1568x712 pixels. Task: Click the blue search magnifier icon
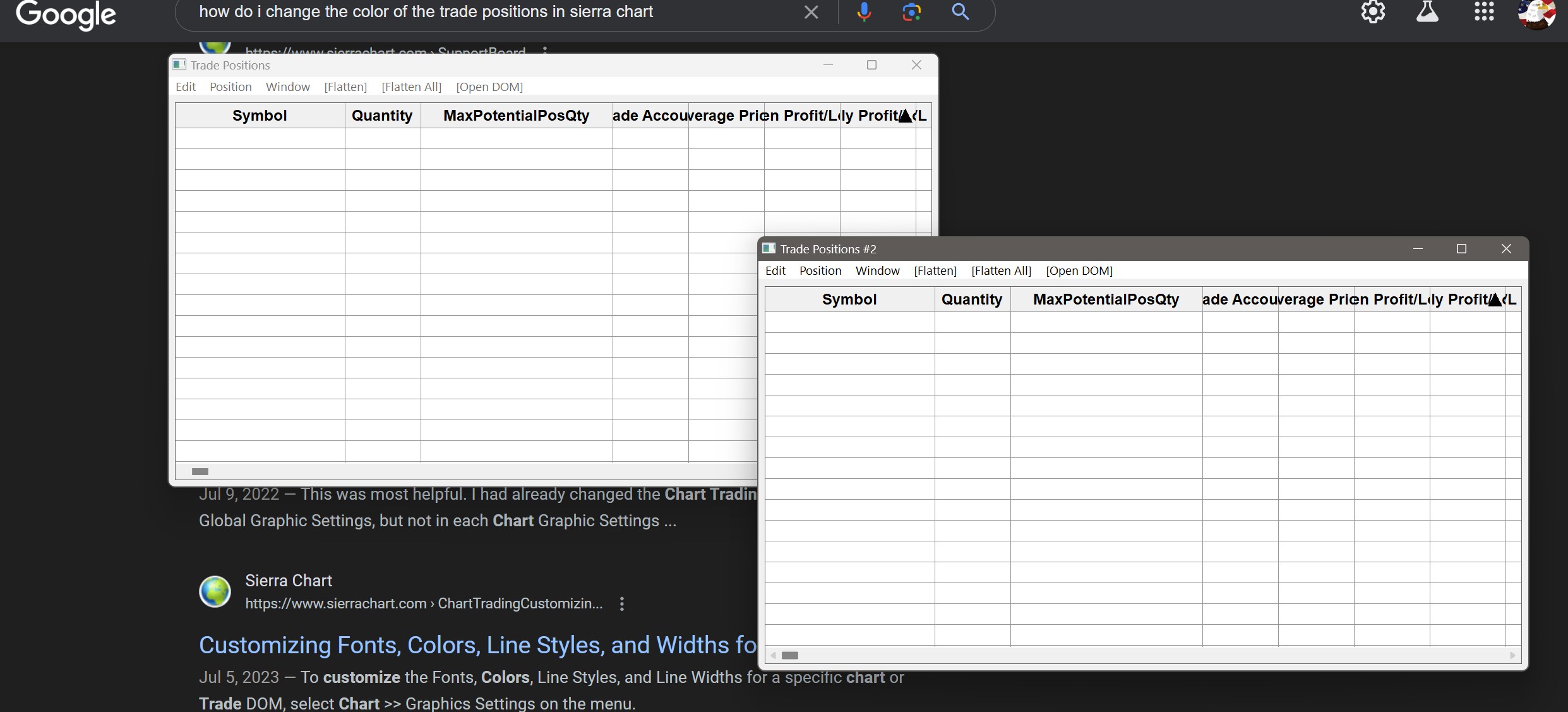click(960, 12)
